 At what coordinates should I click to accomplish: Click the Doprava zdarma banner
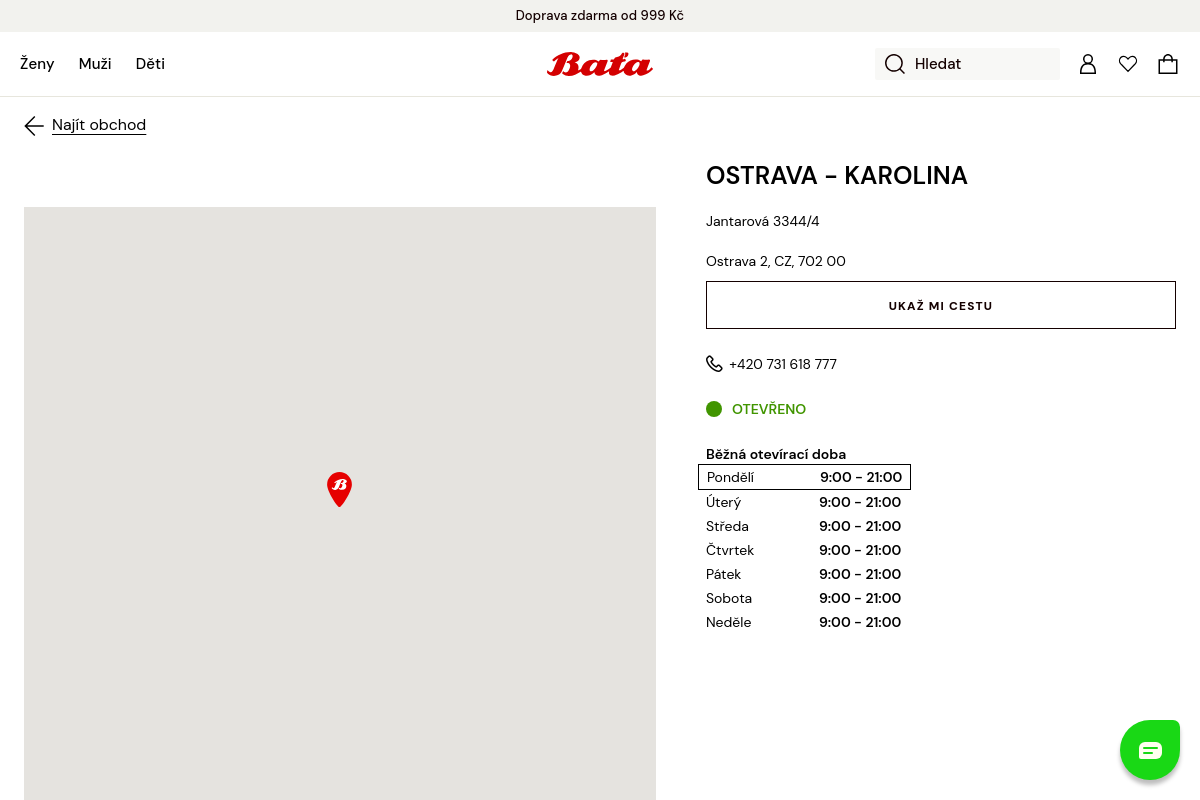point(600,16)
